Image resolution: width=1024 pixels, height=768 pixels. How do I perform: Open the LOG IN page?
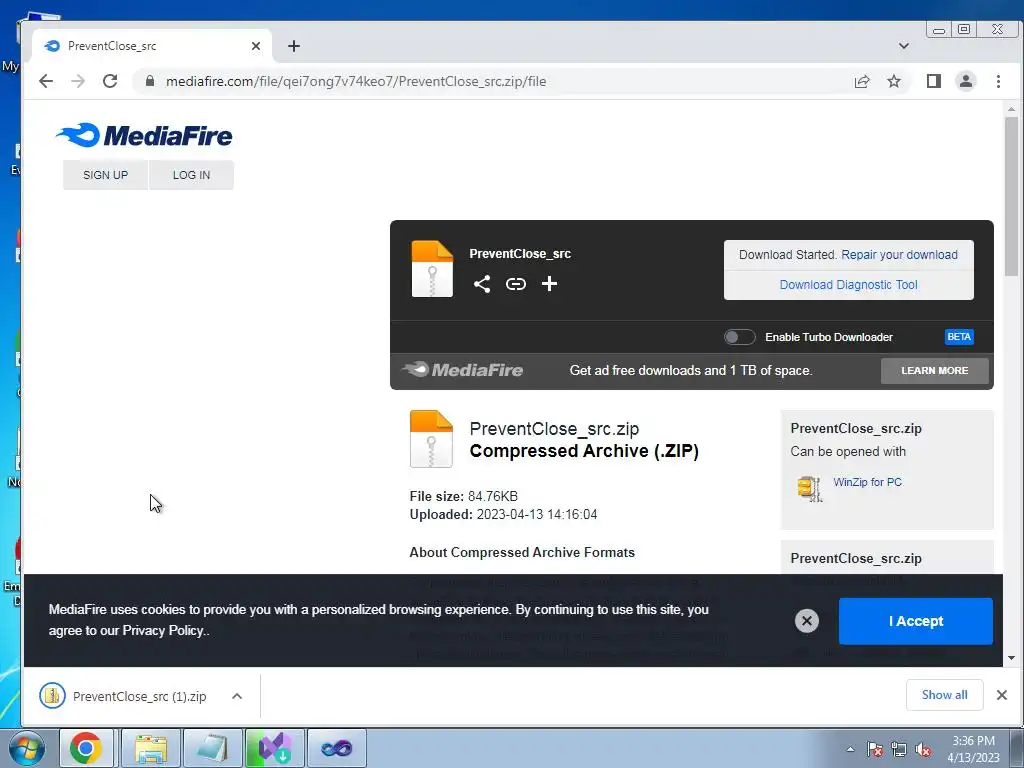coord(191,175)
